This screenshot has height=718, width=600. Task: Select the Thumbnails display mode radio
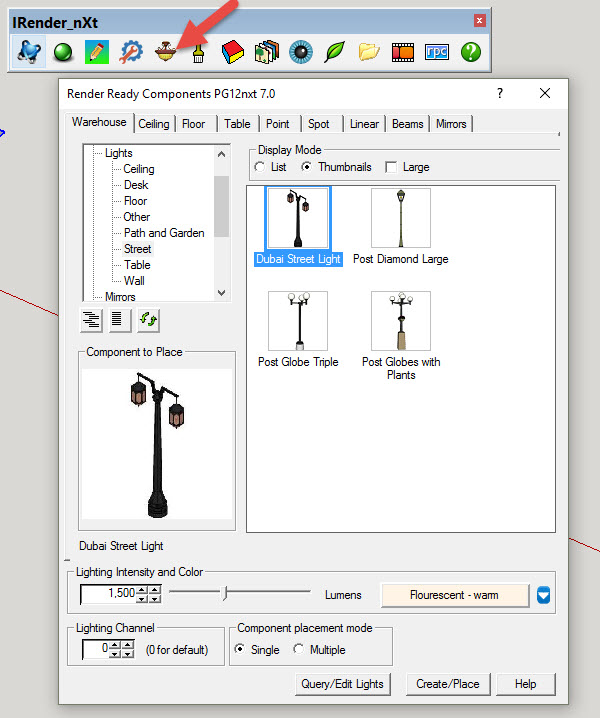click(x=306, y=167)
